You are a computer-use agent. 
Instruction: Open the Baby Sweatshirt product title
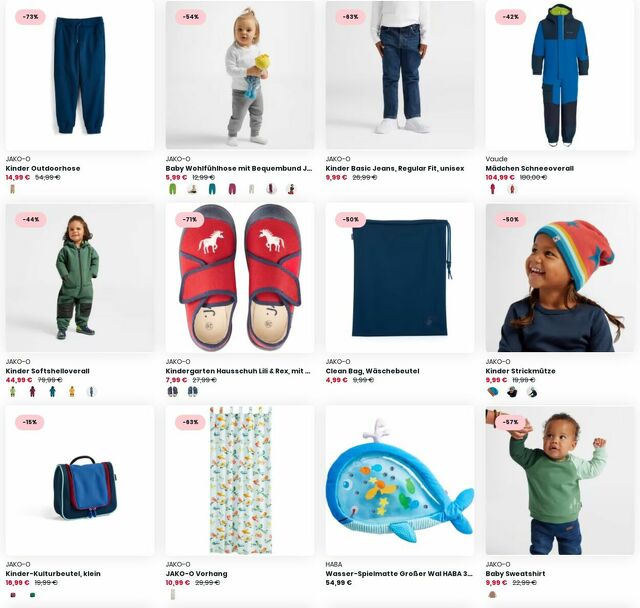click(515, 573)
